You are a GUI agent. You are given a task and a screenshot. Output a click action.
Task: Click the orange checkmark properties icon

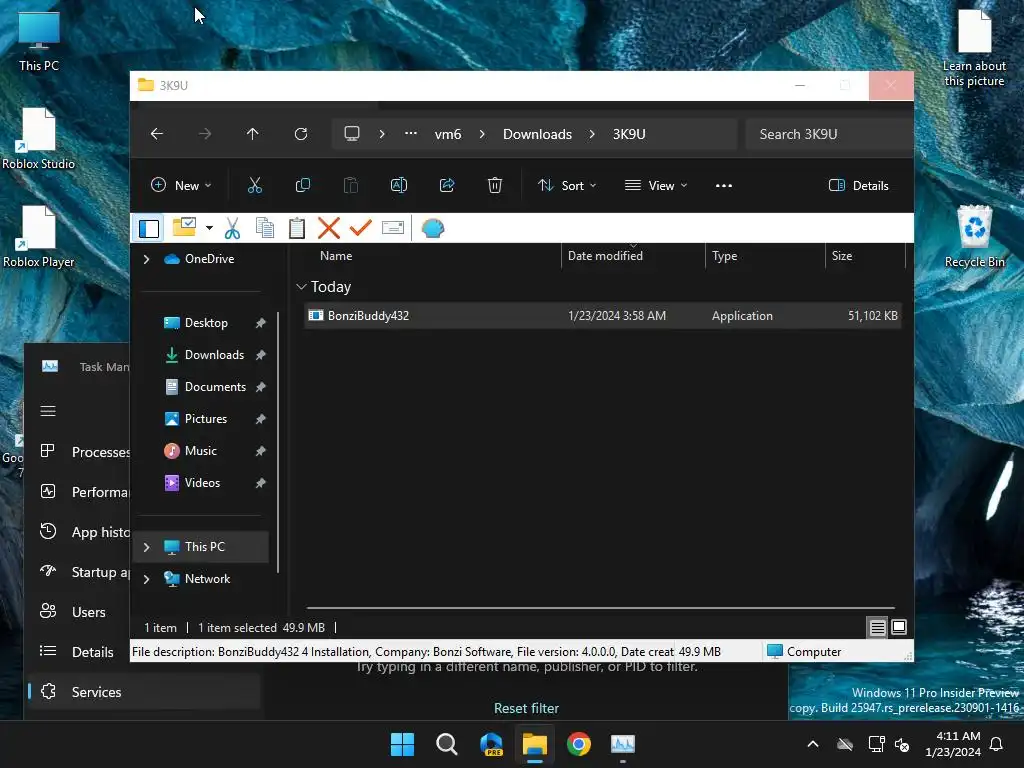pos(360,228)
